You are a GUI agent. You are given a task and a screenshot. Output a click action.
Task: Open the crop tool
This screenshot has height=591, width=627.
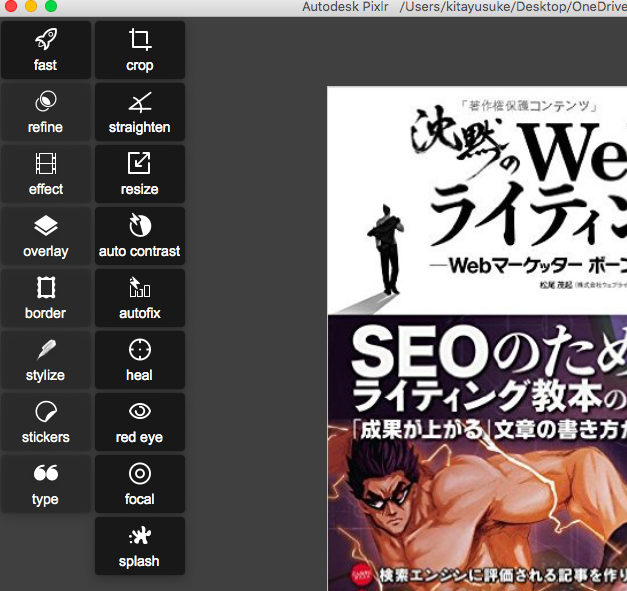point(140,50)
